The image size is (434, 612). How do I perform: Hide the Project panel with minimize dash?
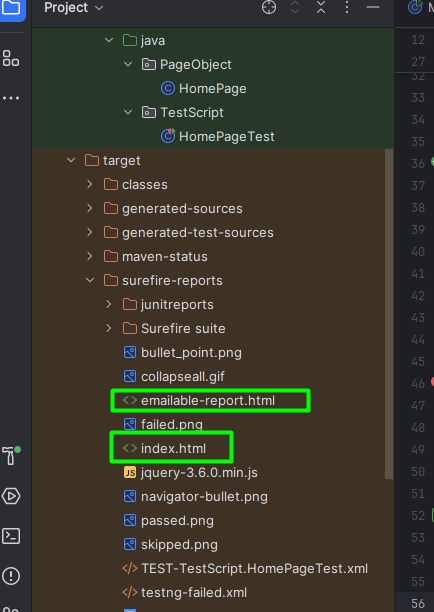point(373,7)
